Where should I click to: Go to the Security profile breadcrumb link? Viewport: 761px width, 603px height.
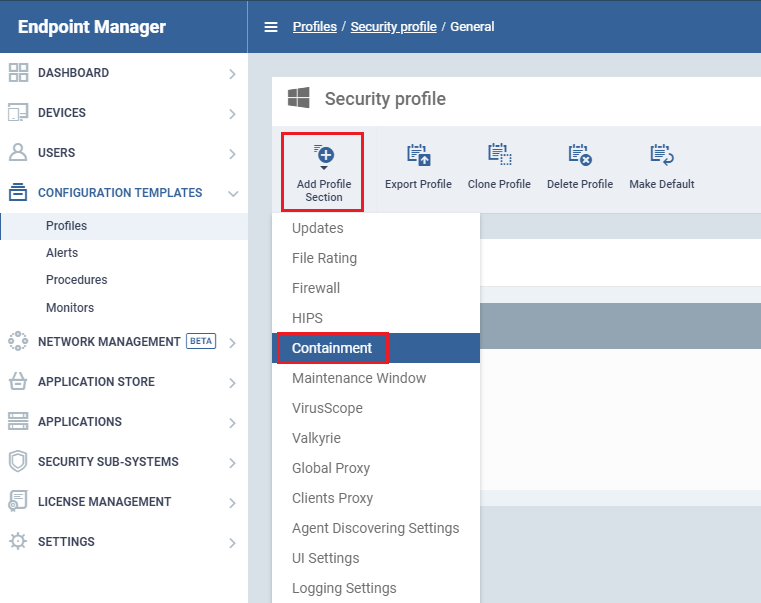(x=393, y=27)
